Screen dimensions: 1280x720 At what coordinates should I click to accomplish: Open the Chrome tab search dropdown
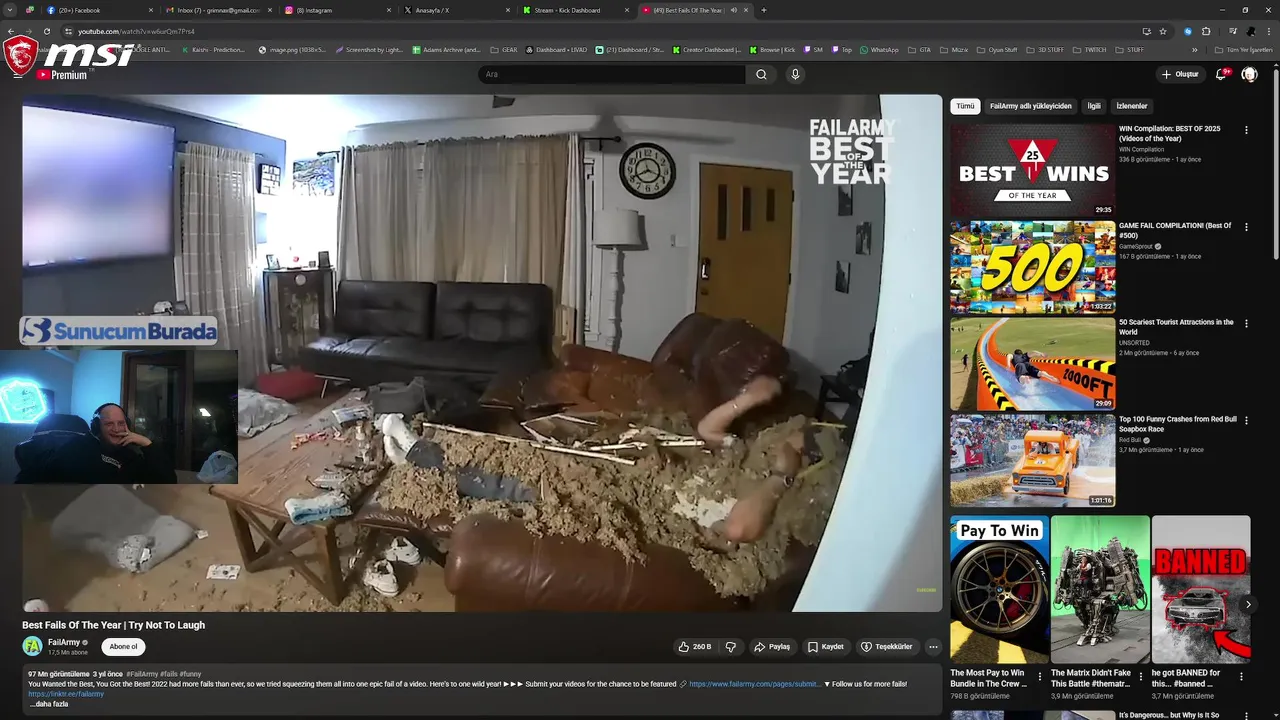click(x=9, y=10)
